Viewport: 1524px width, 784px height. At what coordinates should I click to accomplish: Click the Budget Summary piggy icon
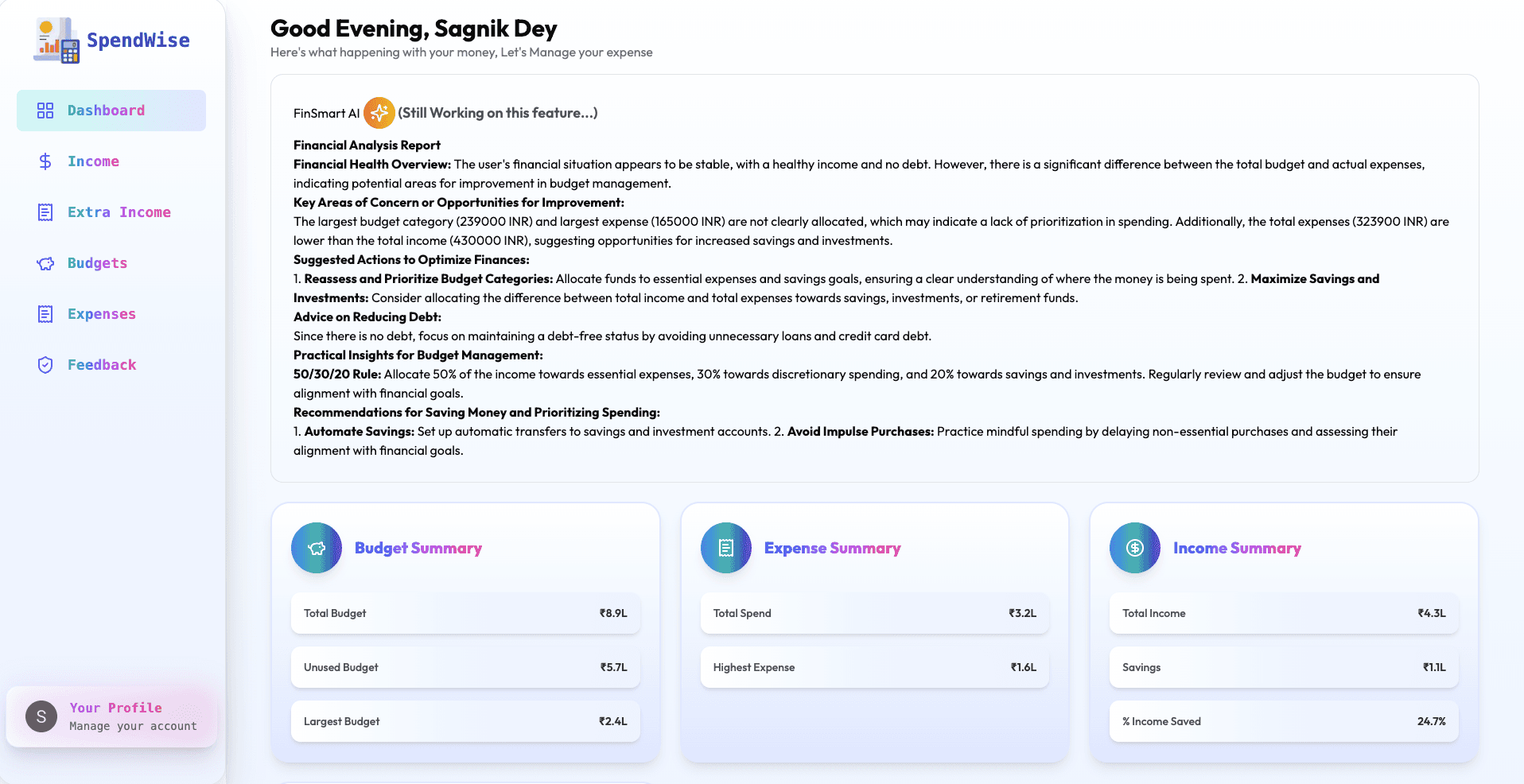pos(317,548)
